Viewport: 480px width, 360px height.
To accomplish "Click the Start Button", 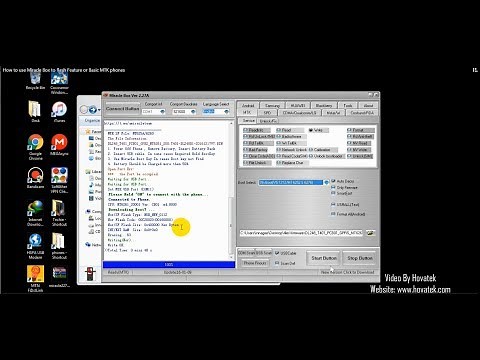I will 324,258.
